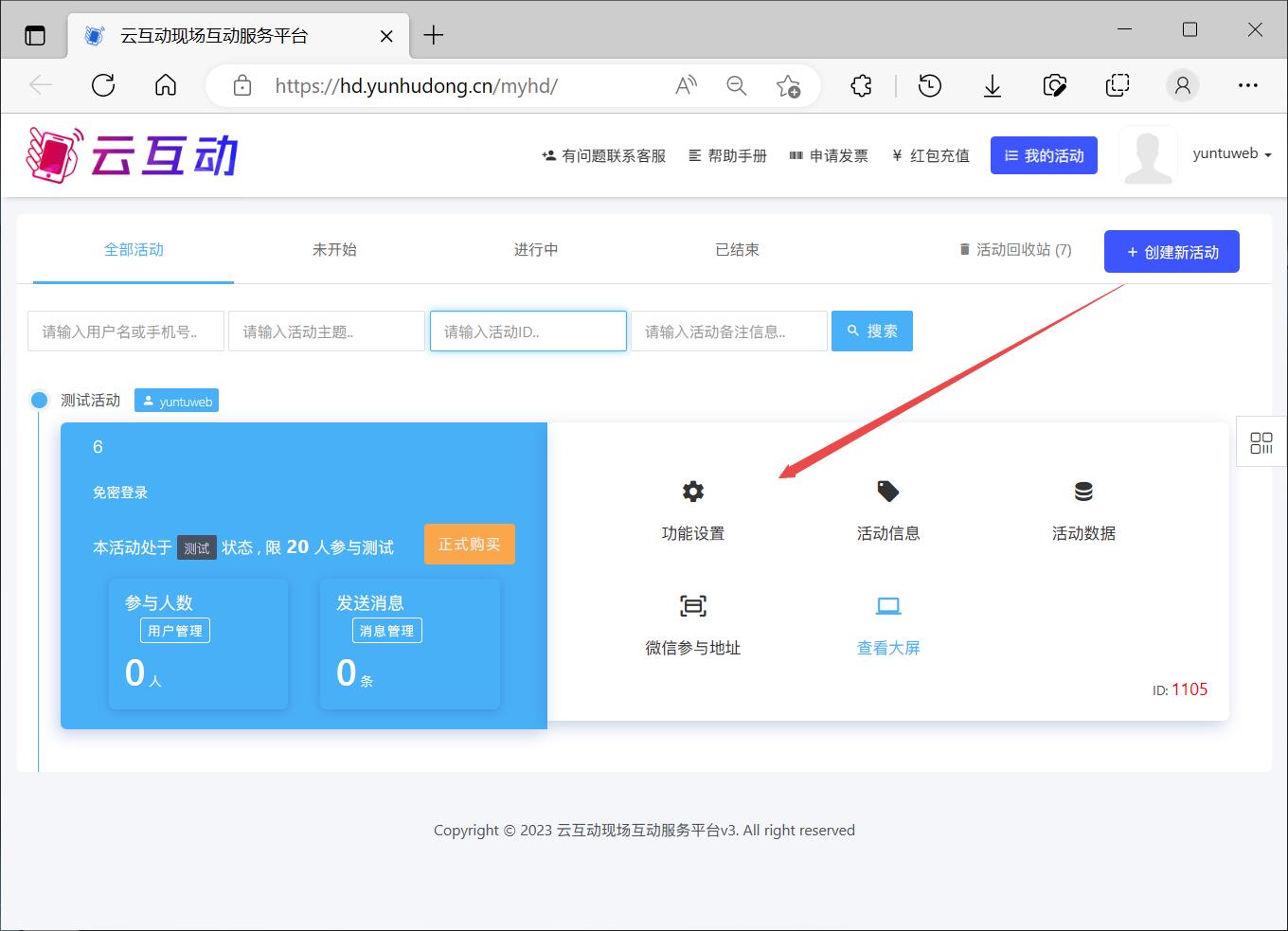This screenshot has width=1288, height=931.
Task: Click the 微信参与地址 scan icon
Action: (693, 606)
